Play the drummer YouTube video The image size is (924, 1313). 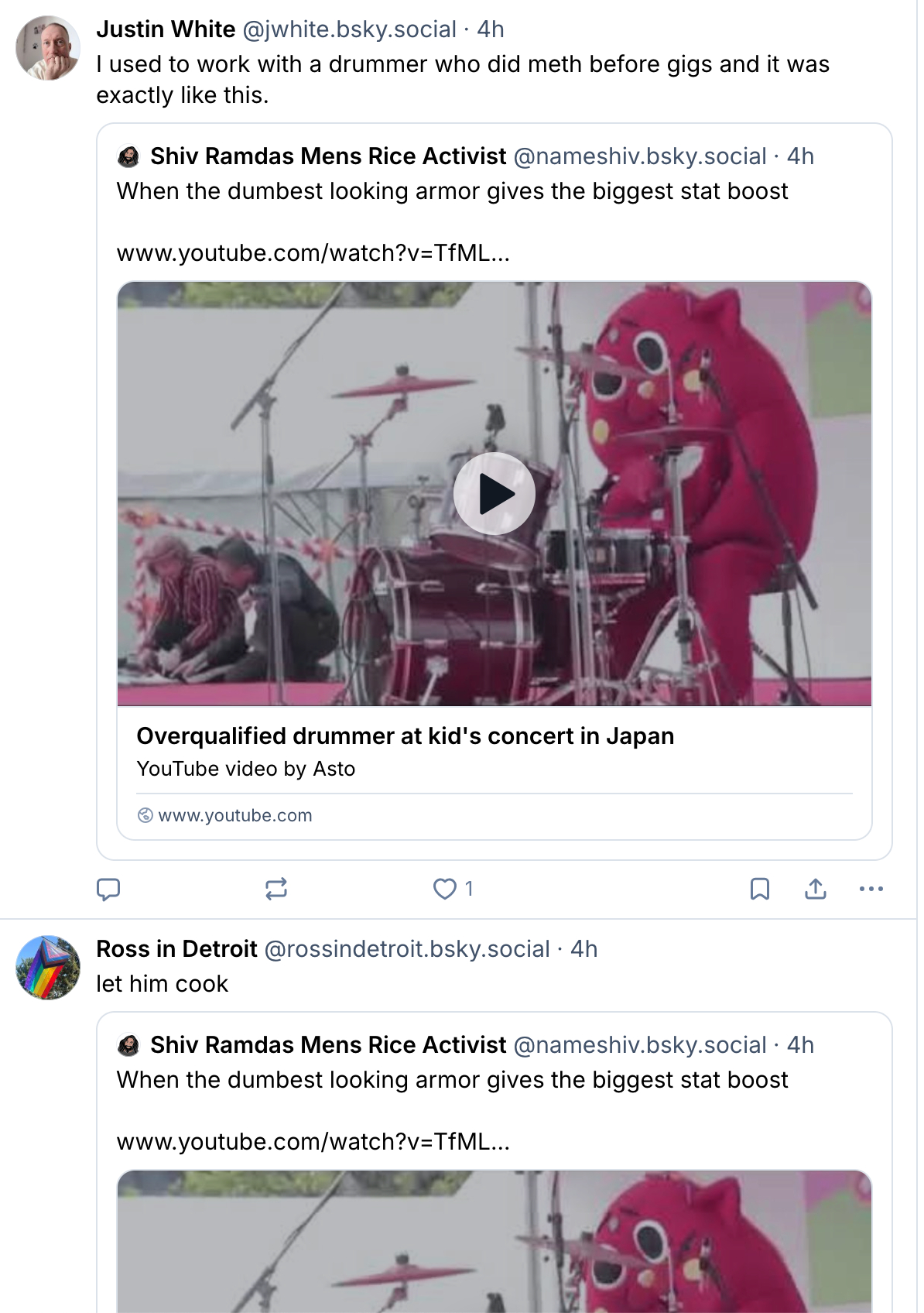point(495,494)
